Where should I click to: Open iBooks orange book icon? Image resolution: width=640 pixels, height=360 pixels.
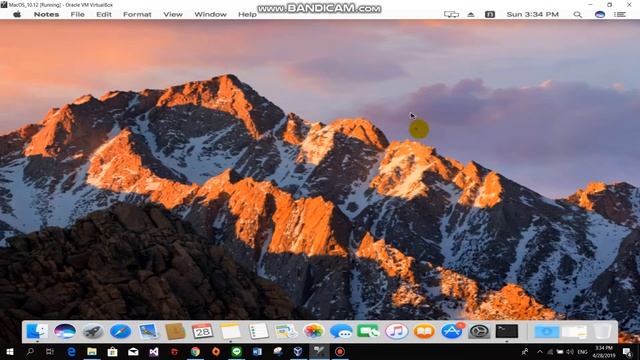(x=424, y=331)
